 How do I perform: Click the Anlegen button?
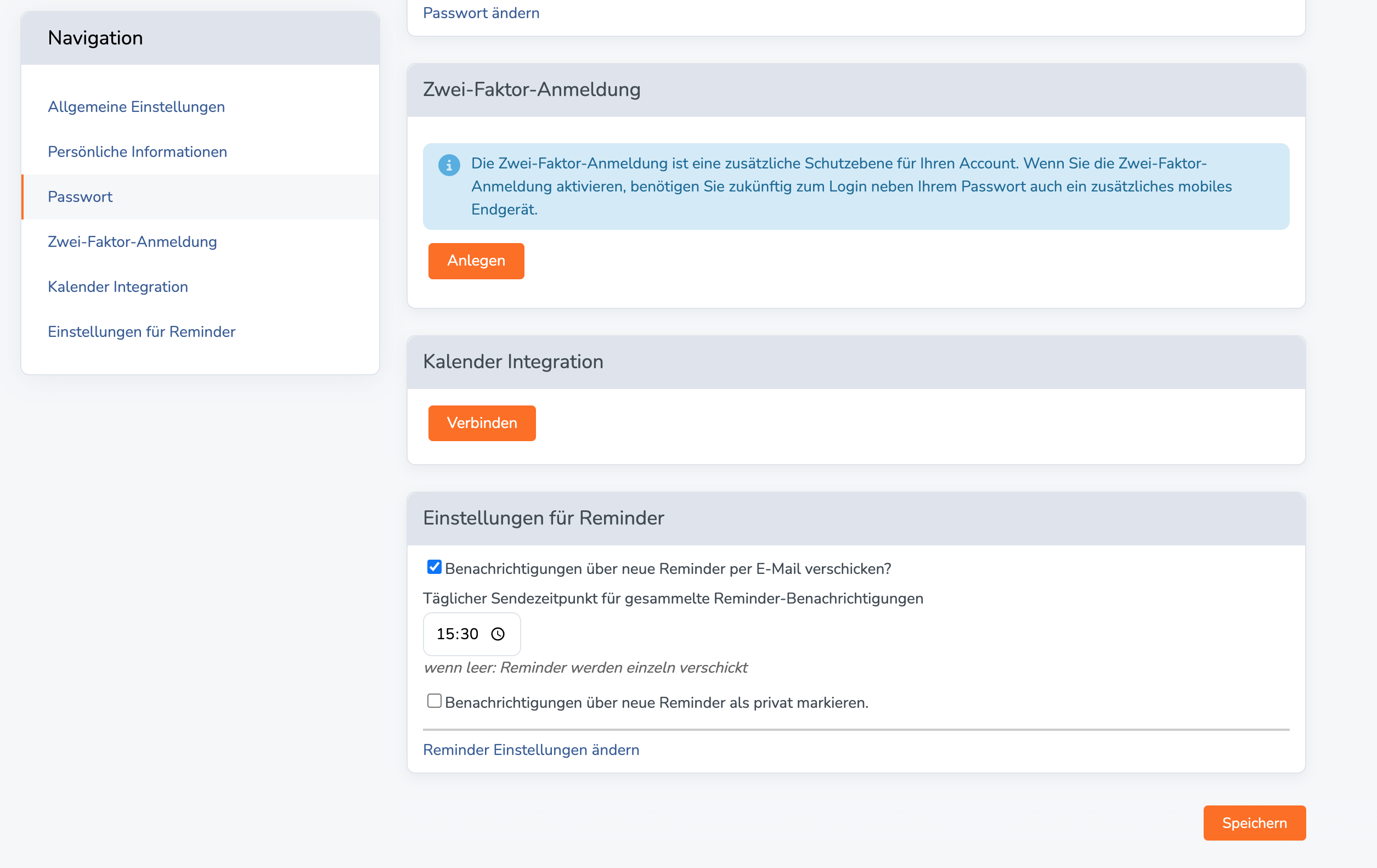476,261
